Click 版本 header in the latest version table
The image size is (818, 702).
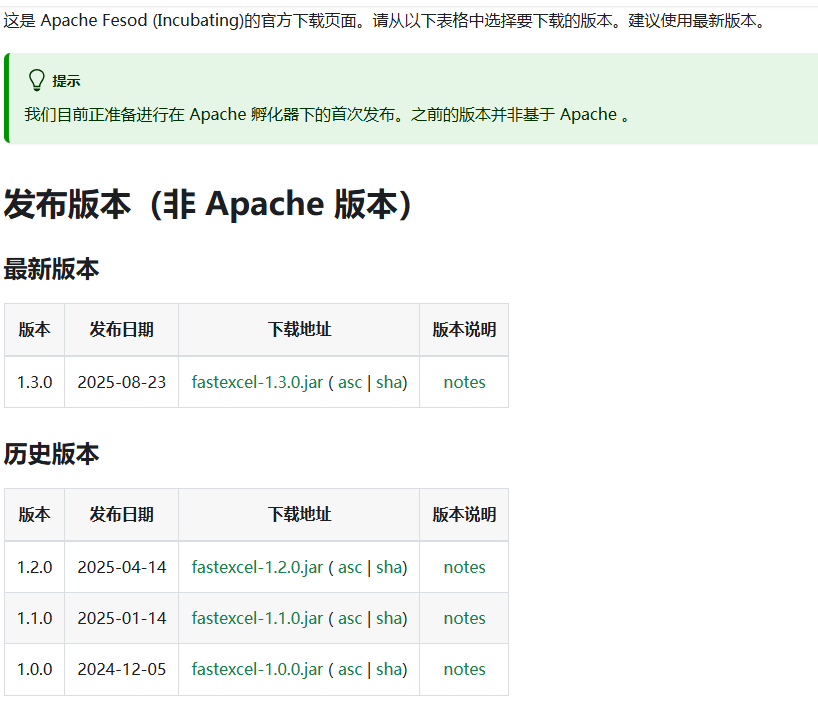click(34, 330)
